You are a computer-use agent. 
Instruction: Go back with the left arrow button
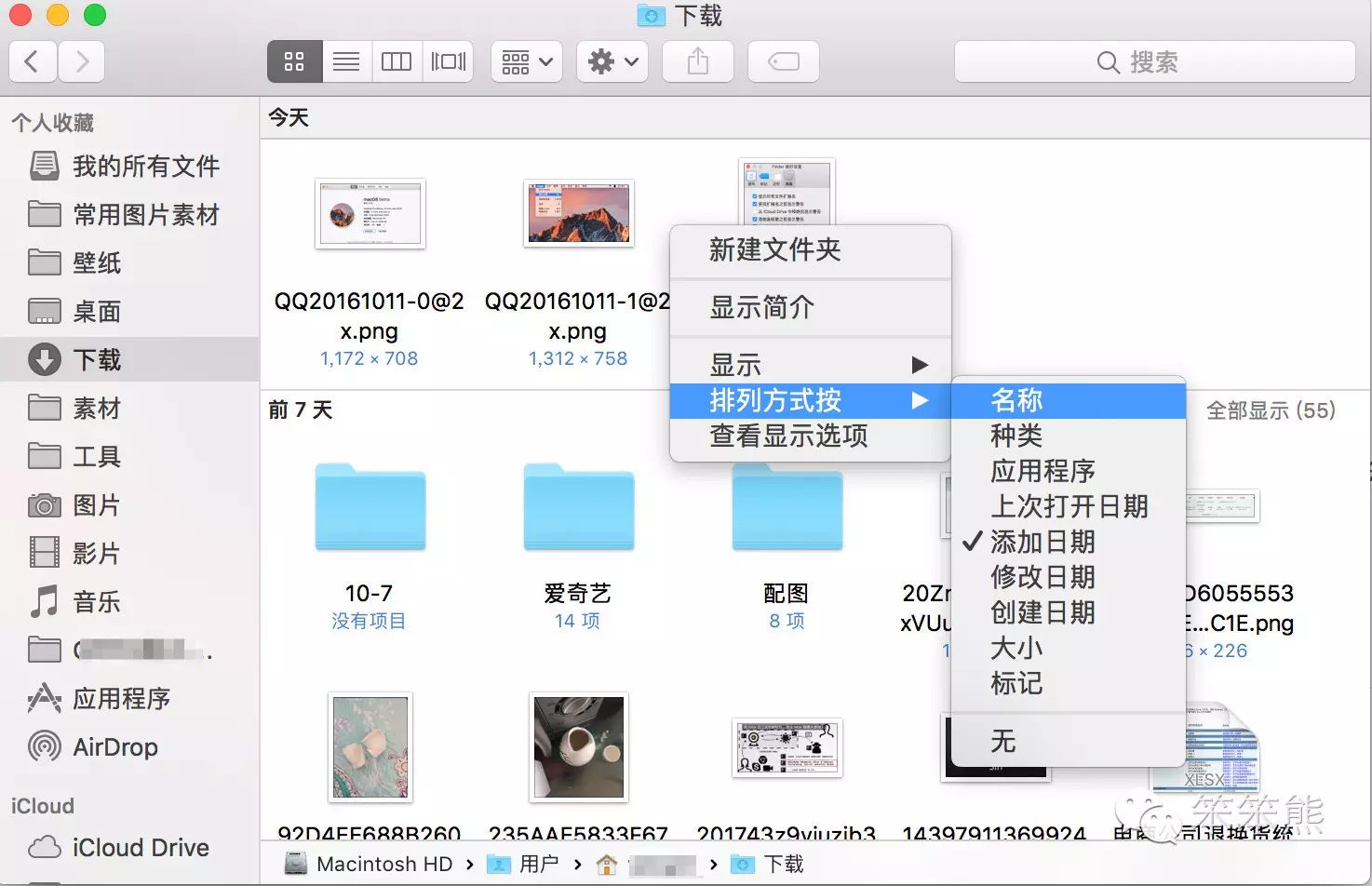(x=33, y=62)
